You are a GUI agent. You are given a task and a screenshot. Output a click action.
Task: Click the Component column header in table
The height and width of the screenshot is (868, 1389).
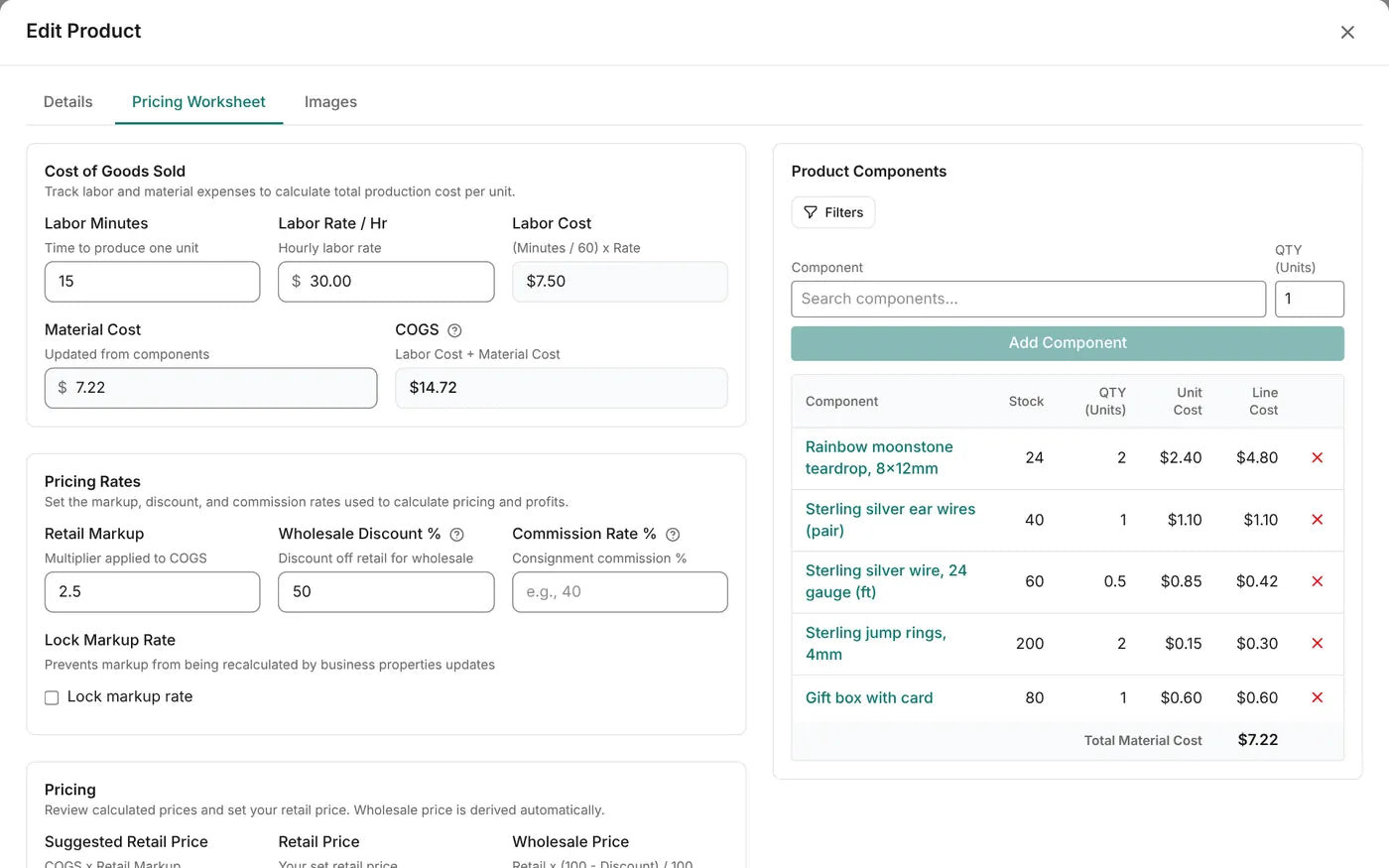[841, 402]
